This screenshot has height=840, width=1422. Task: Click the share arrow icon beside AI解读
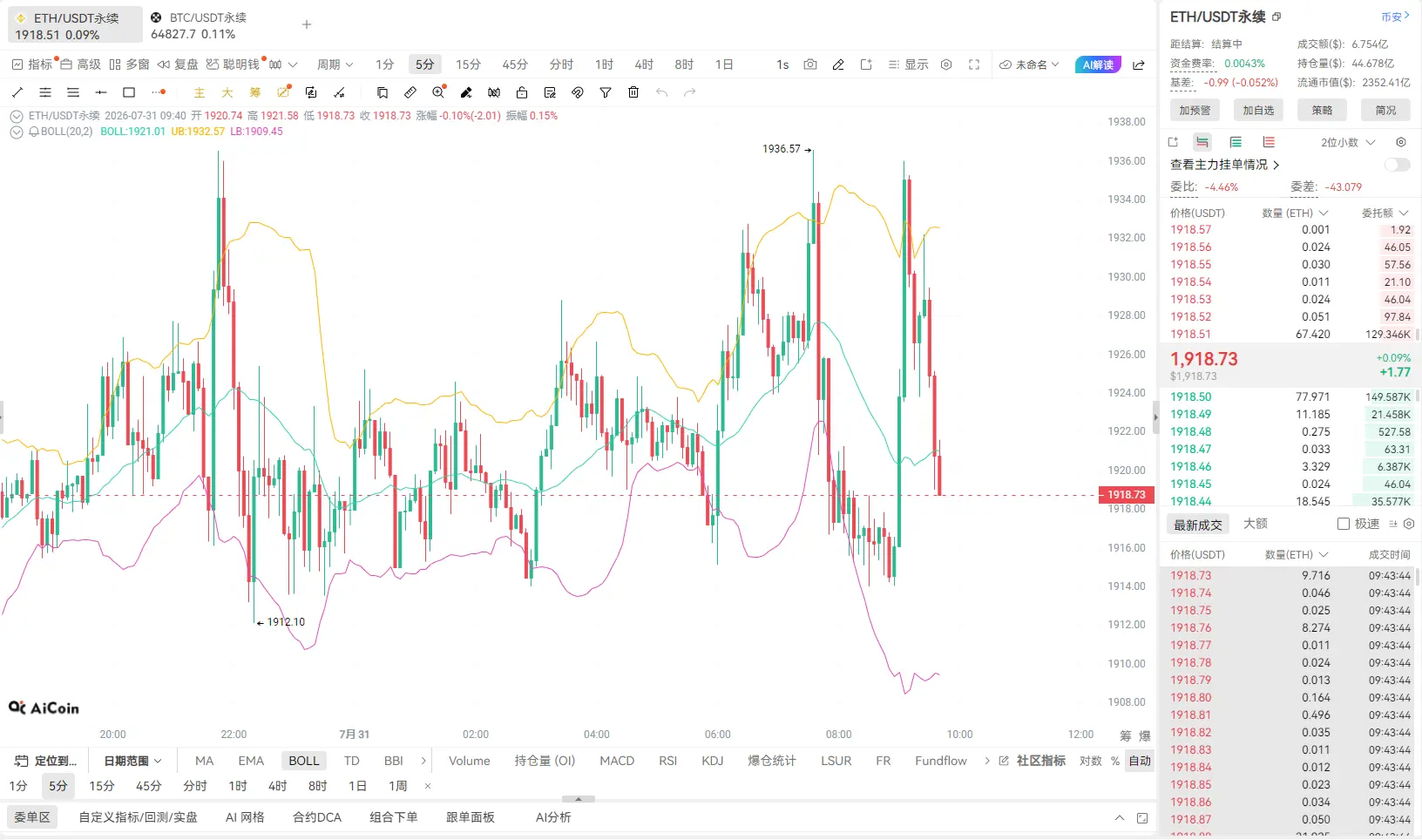point(1139,64)
